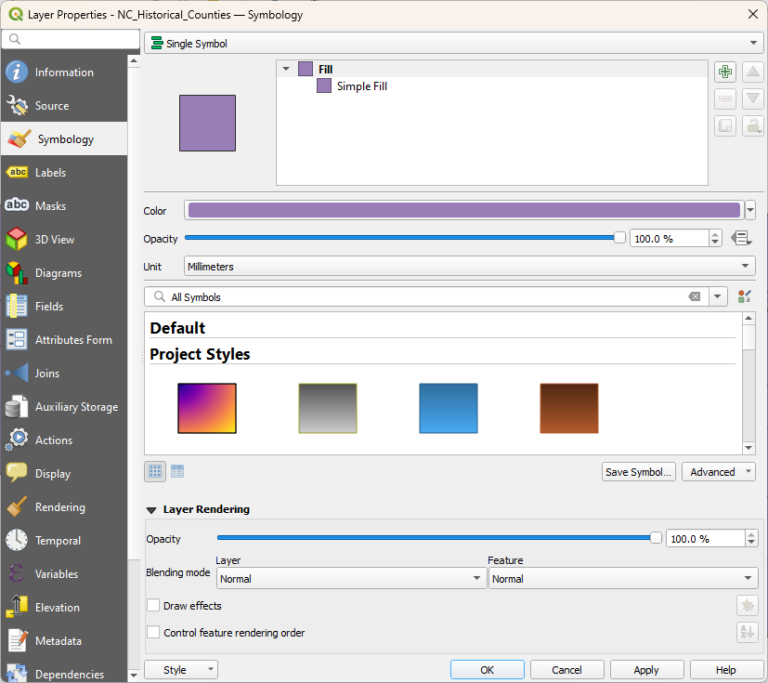Open the style manager icon
Viewport: 768px width, 683px height.
[744, 297]
